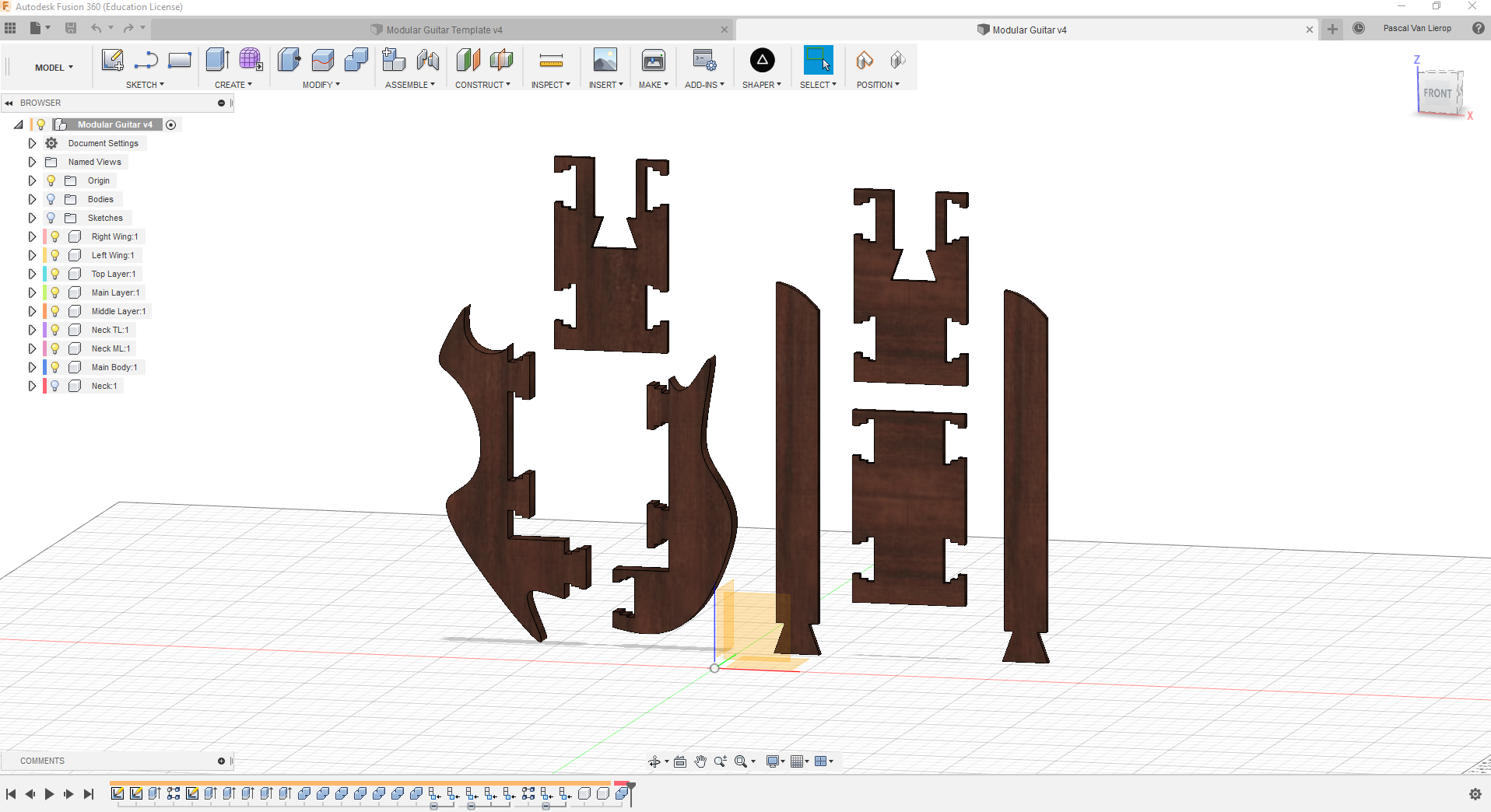This screenshot has height=812, width=1491.
Task: Open the MODEL workspace dropdown
Action: click(x=54, y=68)
